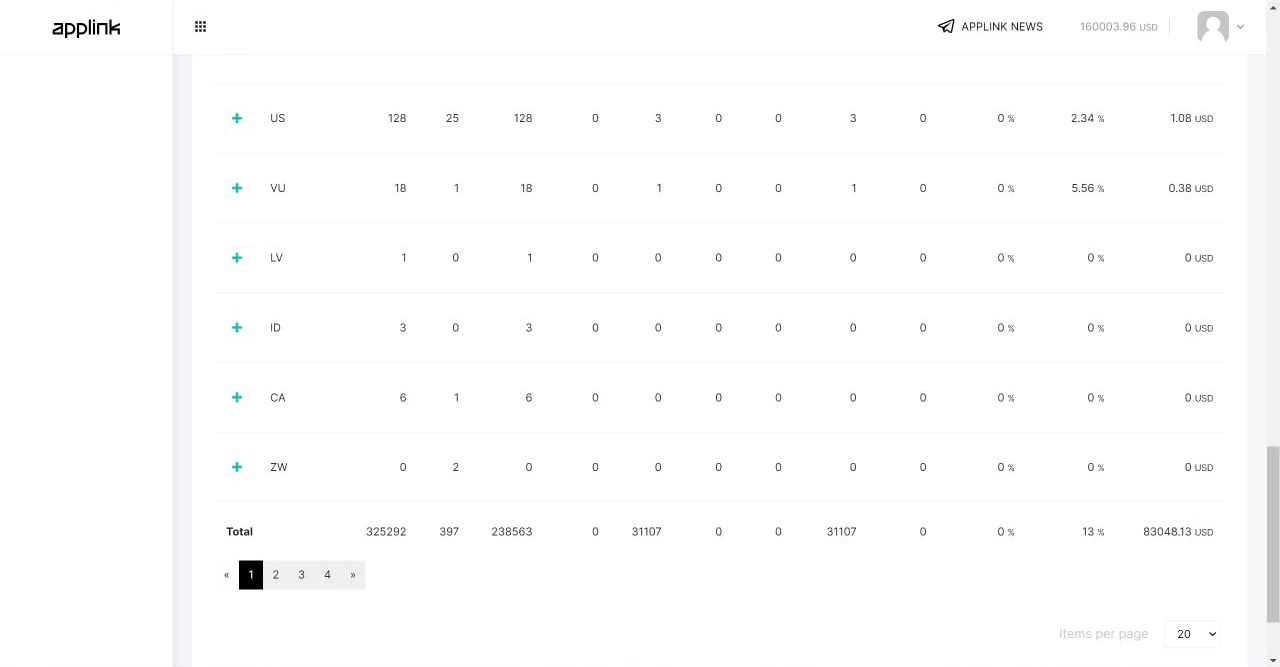Open the Items per page dropdown
This screenshot has width=1280, height=667.
[1193, 634]
